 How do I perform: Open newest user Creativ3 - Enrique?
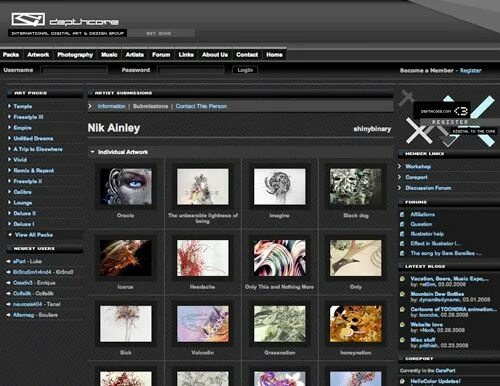pyautogui.click(x=34, y=283)
